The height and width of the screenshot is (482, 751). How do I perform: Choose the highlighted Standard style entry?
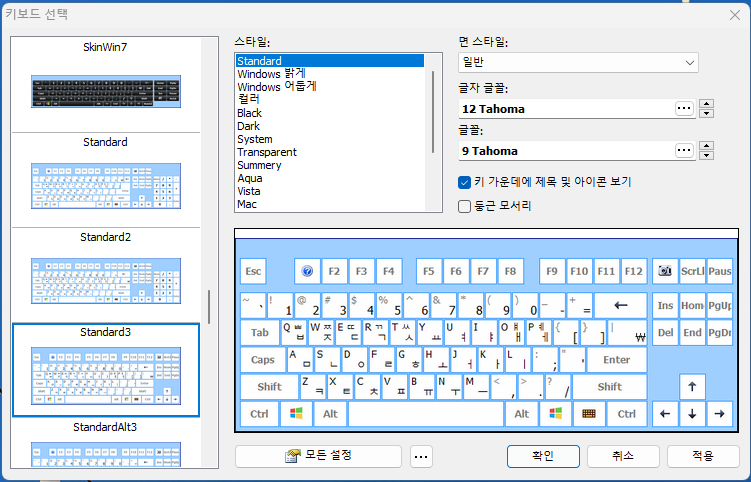[x=330, y=61]
